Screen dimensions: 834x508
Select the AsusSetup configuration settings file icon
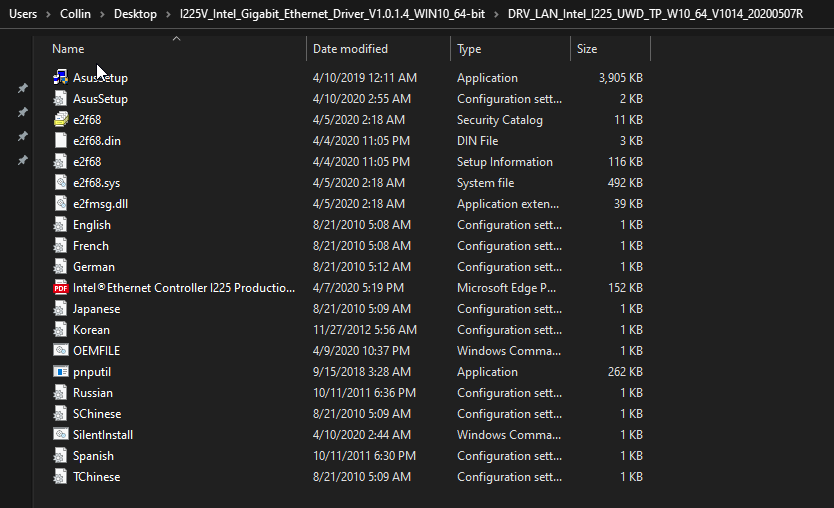click(61, 98)
